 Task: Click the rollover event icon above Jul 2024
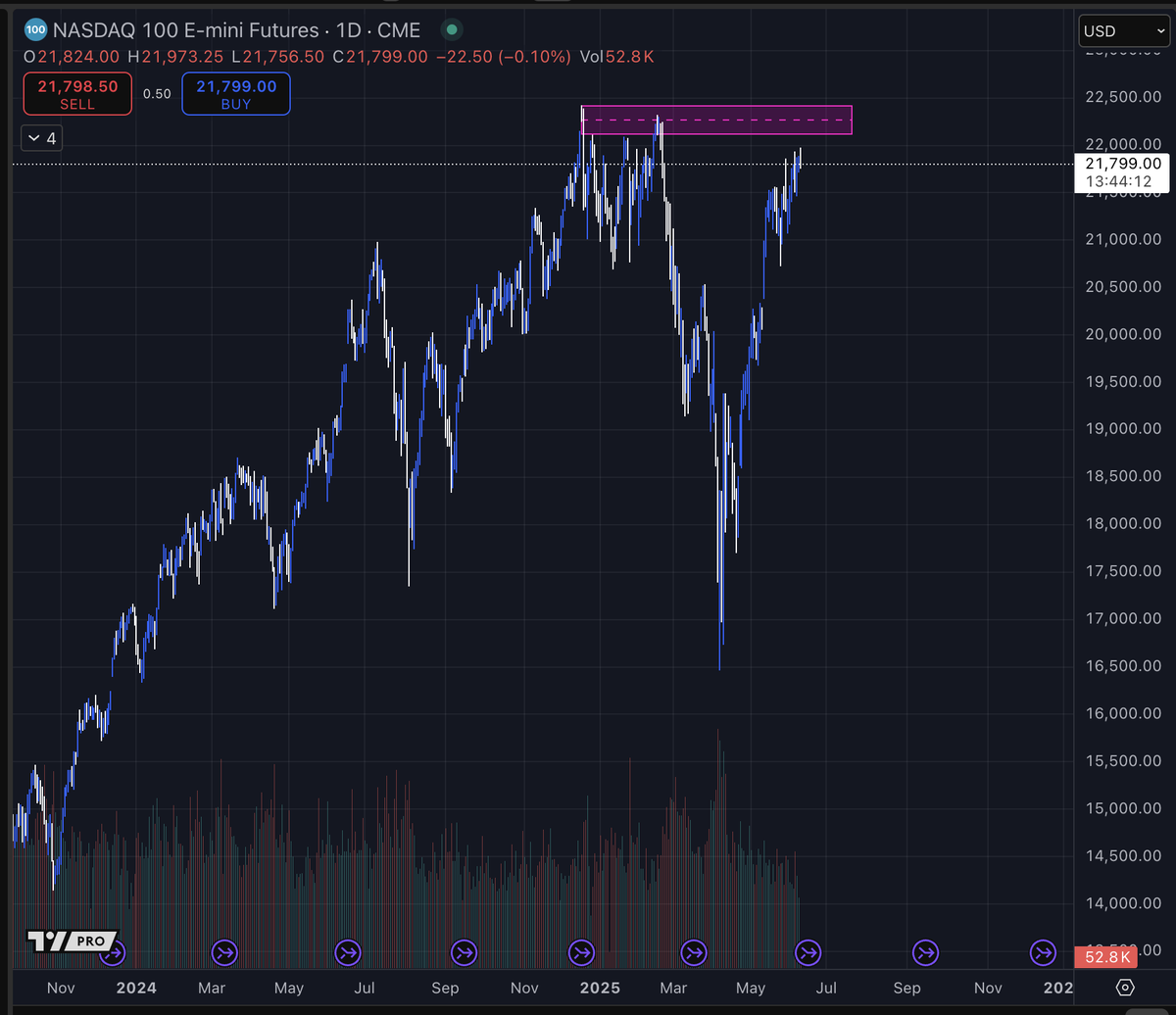348,952
